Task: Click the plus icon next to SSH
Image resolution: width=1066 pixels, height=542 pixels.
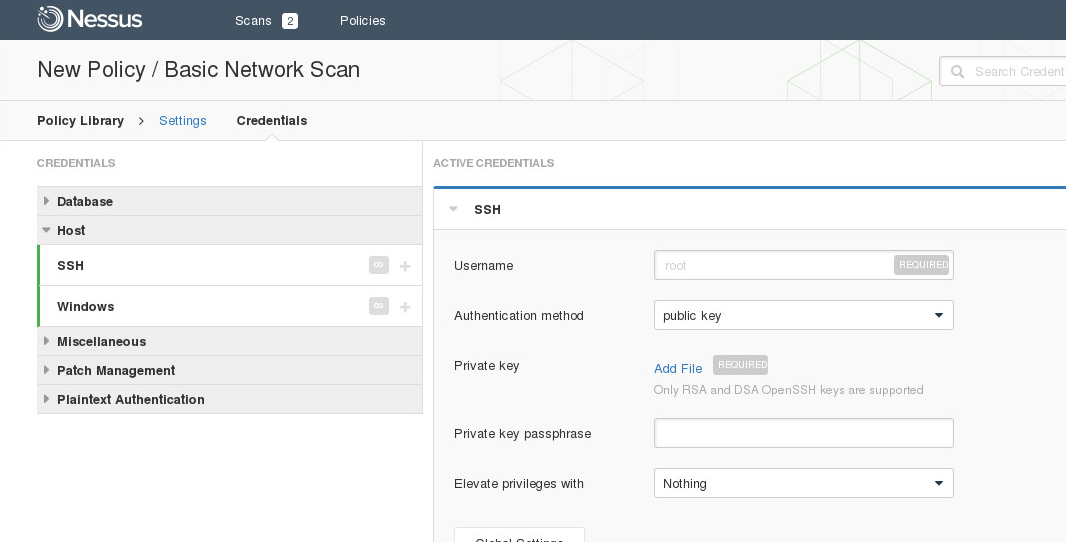Action: point(405,266)
